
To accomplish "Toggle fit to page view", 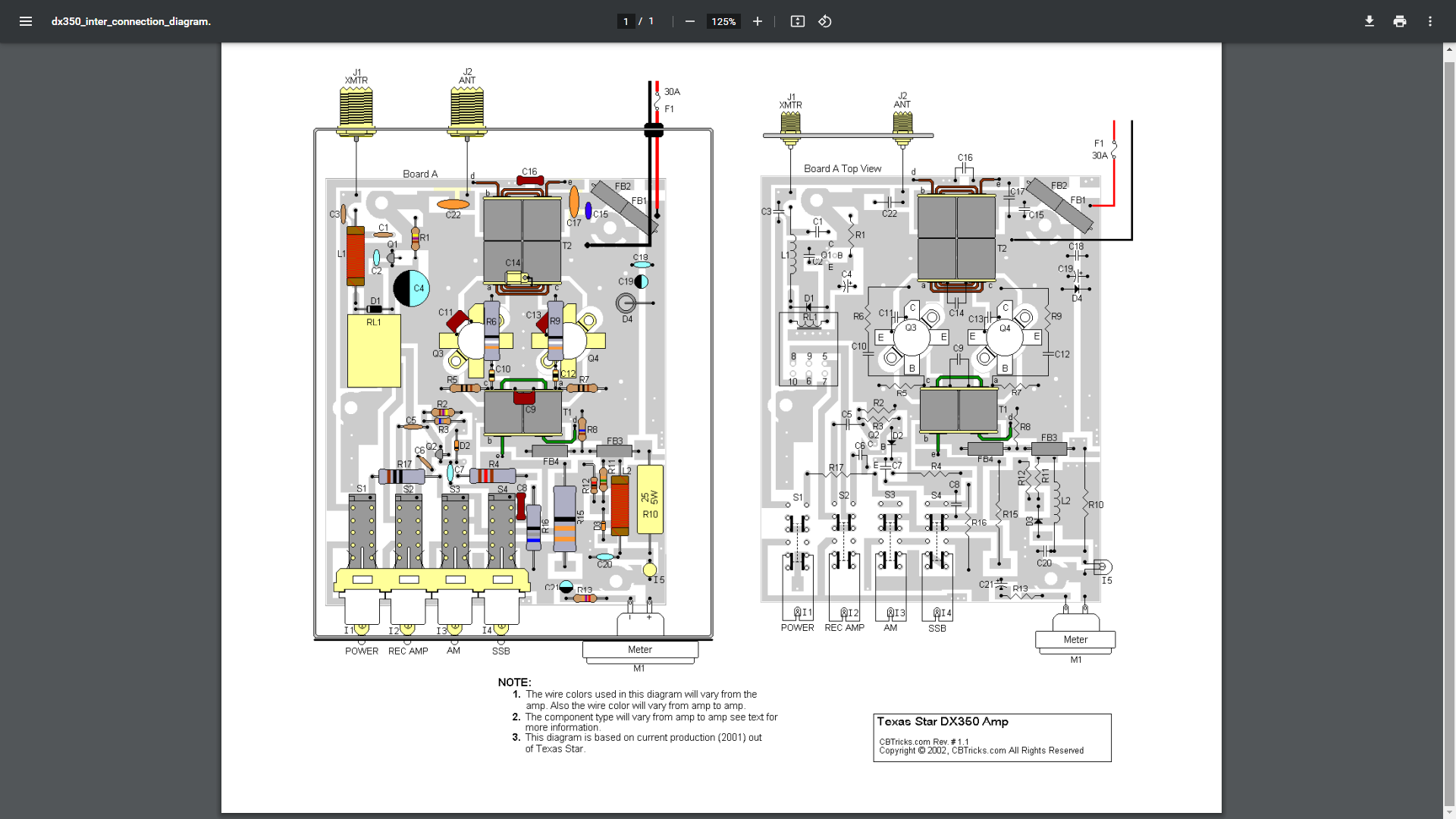I will [797, 21].
